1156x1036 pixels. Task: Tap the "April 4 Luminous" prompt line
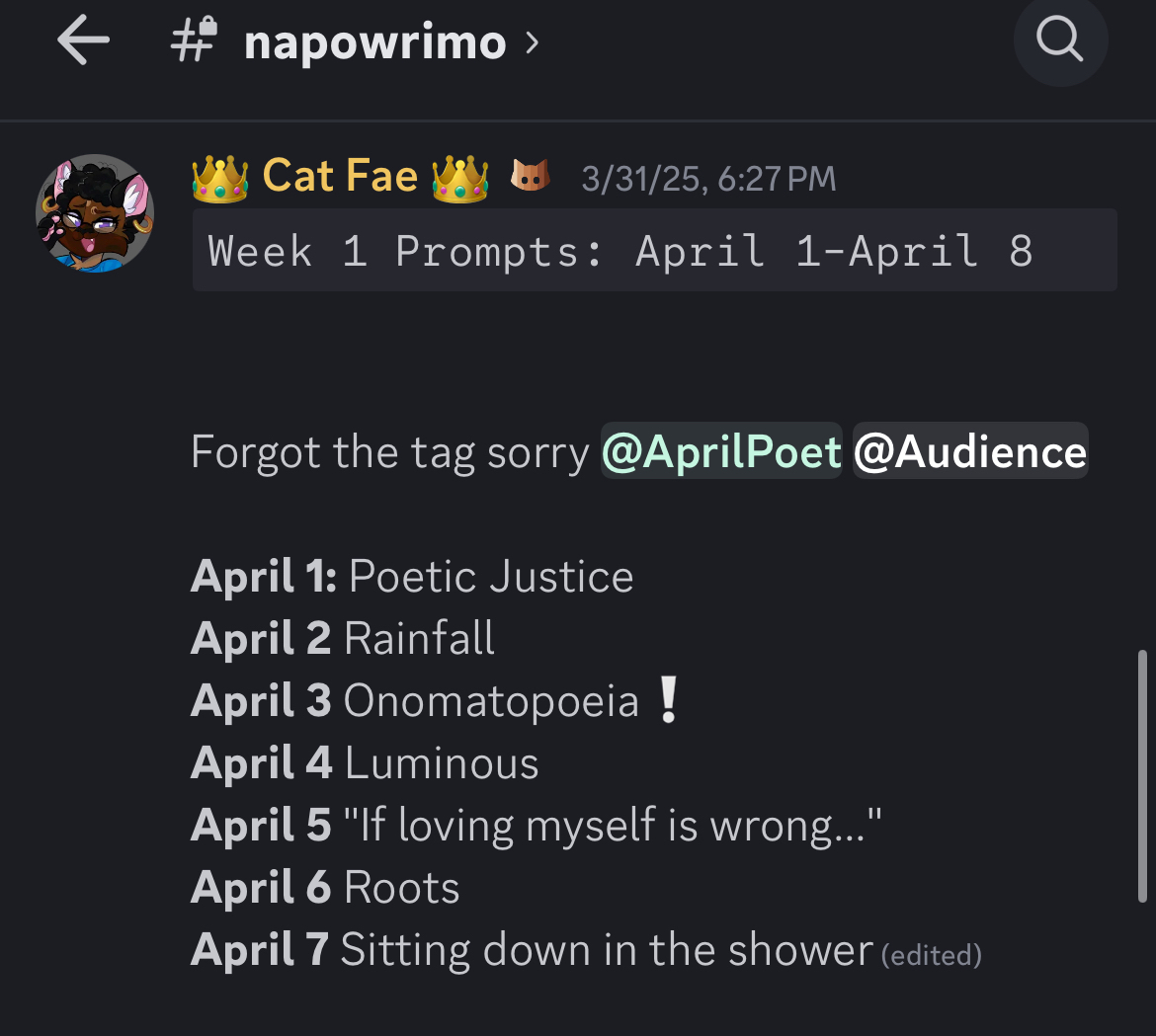365,763
